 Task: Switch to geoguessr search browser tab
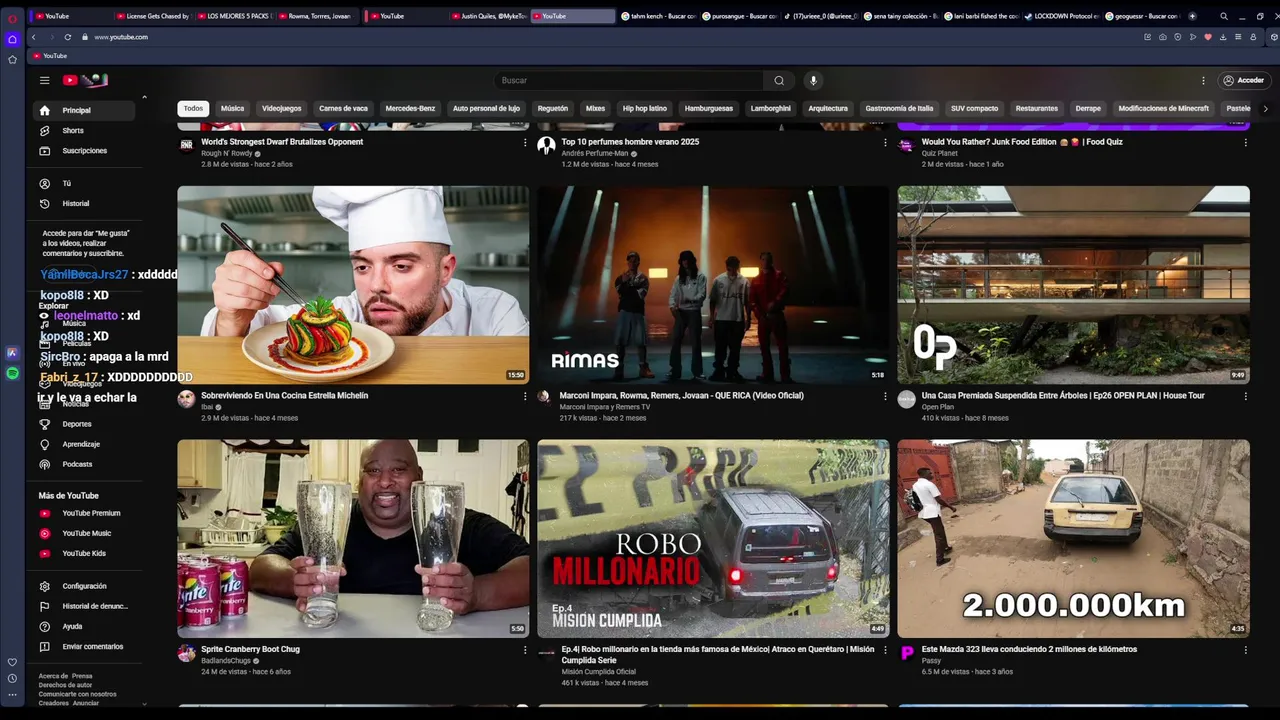[x=1143, y=16]
